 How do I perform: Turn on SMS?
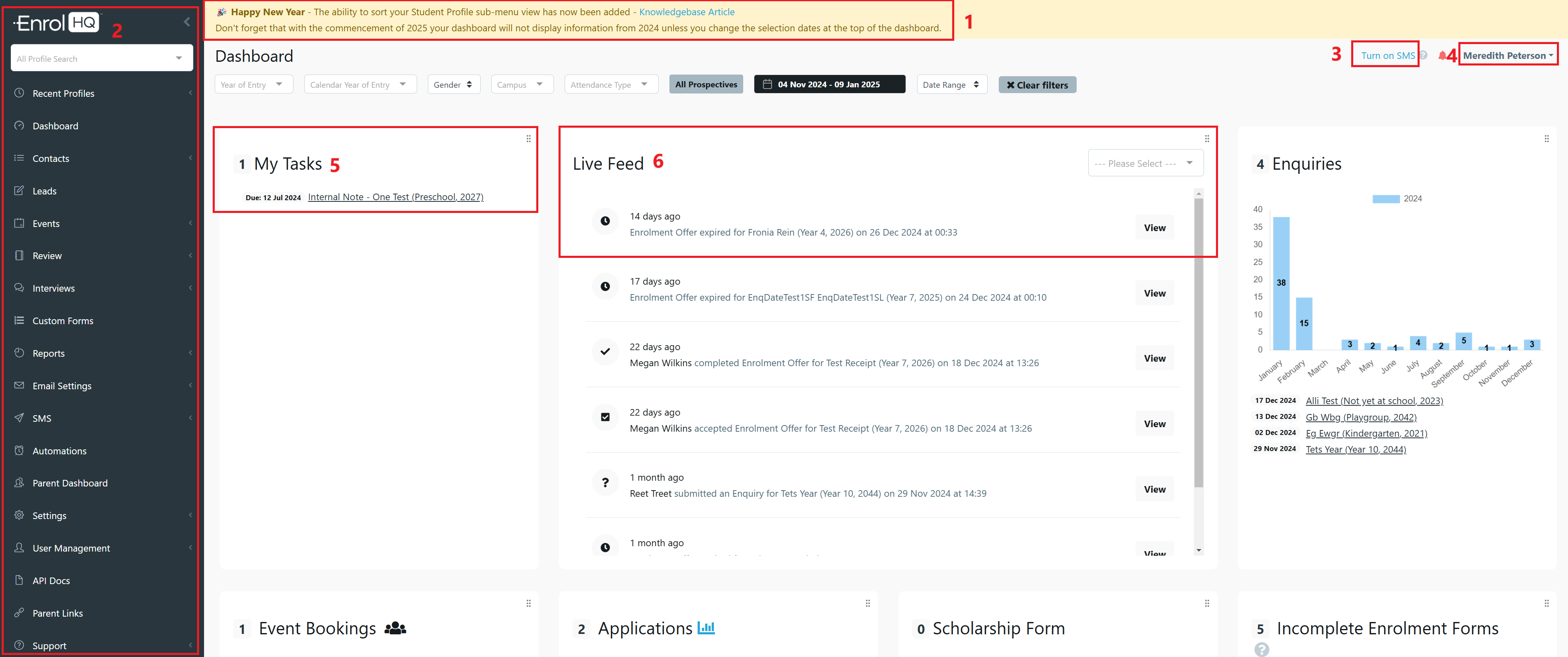tap(1387, 55)
